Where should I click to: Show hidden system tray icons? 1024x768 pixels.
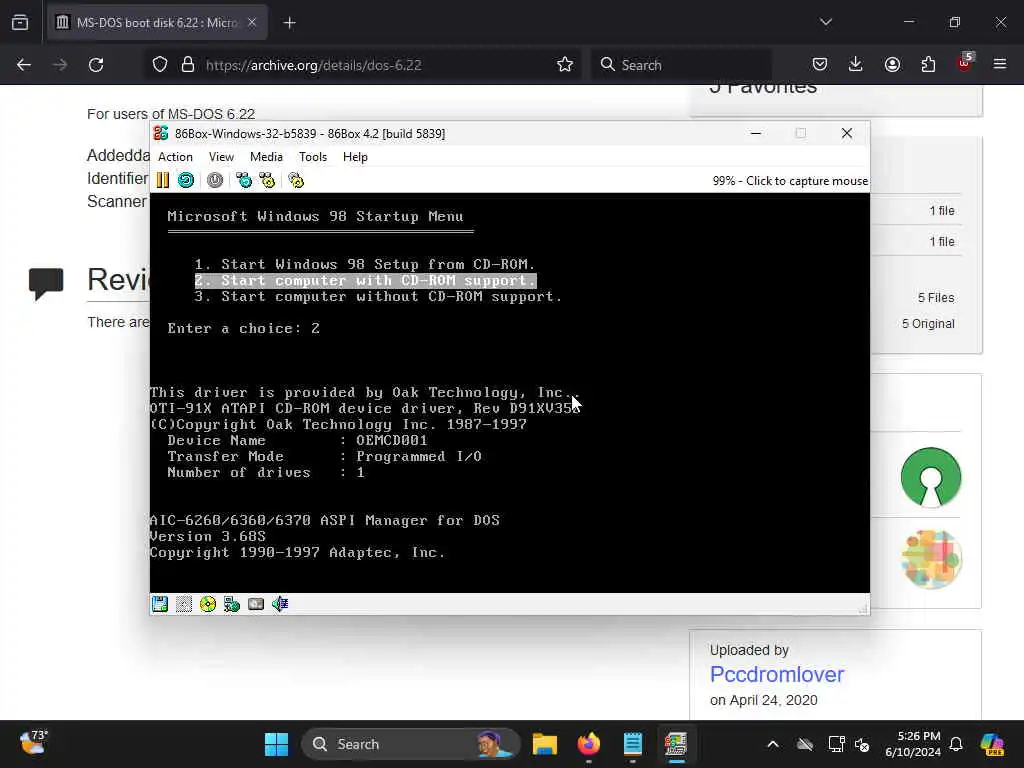773,744
